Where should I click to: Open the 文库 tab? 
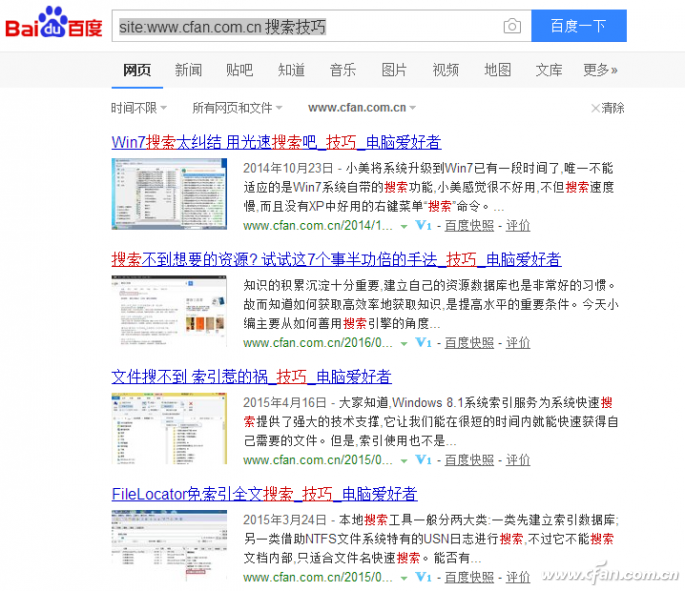coord(549,70)
